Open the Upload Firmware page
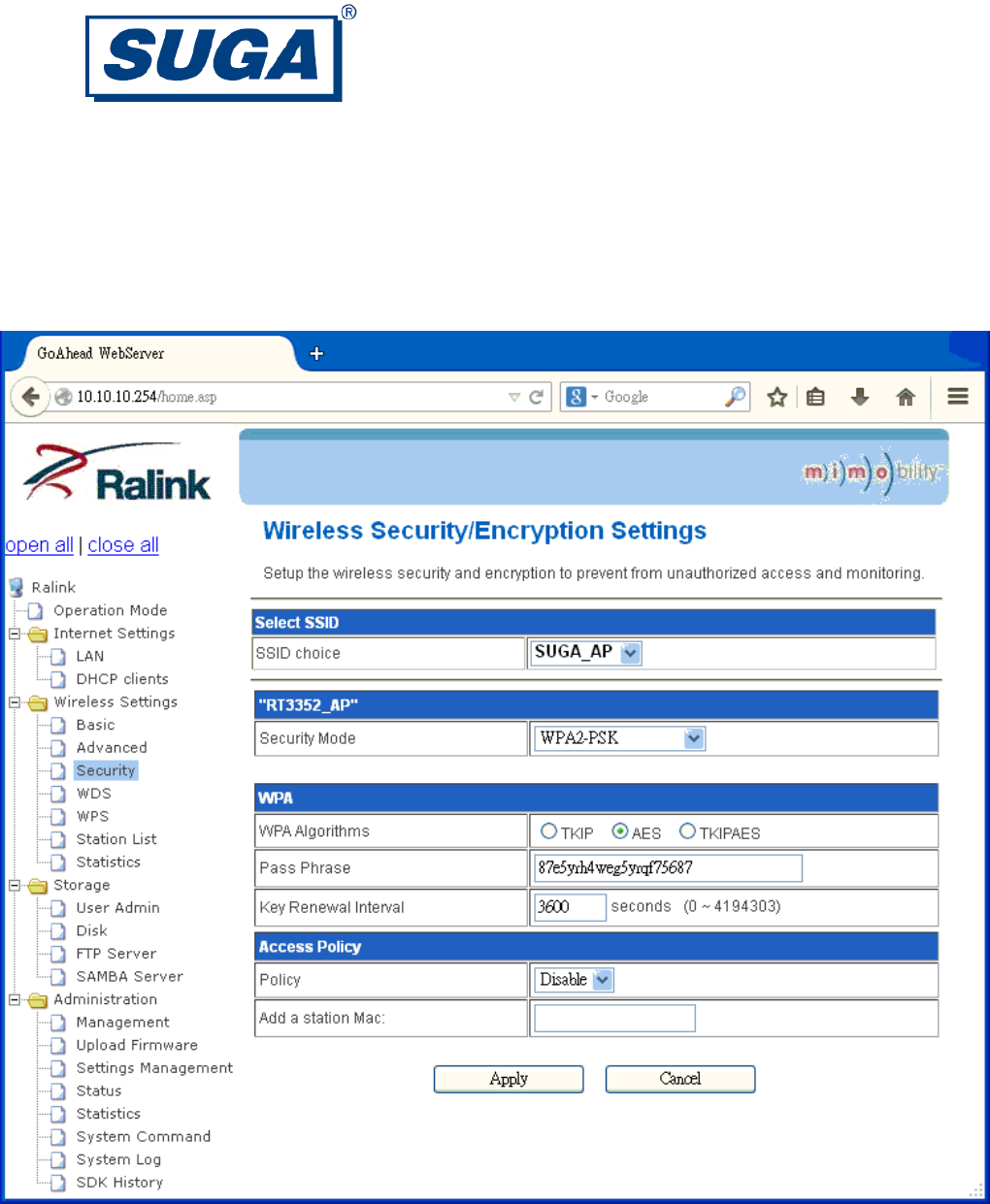The width and height of the screenshot is (990, 1204). click(x=137, y=1046)
